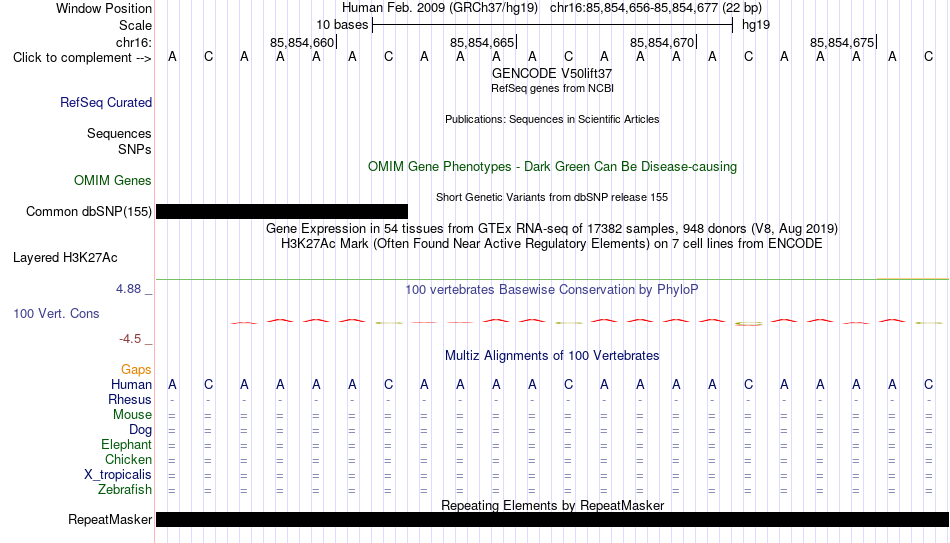Click the GTEx Gene Expression track title
Viewport: 950px width, 543px height.
(x=552, y=228)
